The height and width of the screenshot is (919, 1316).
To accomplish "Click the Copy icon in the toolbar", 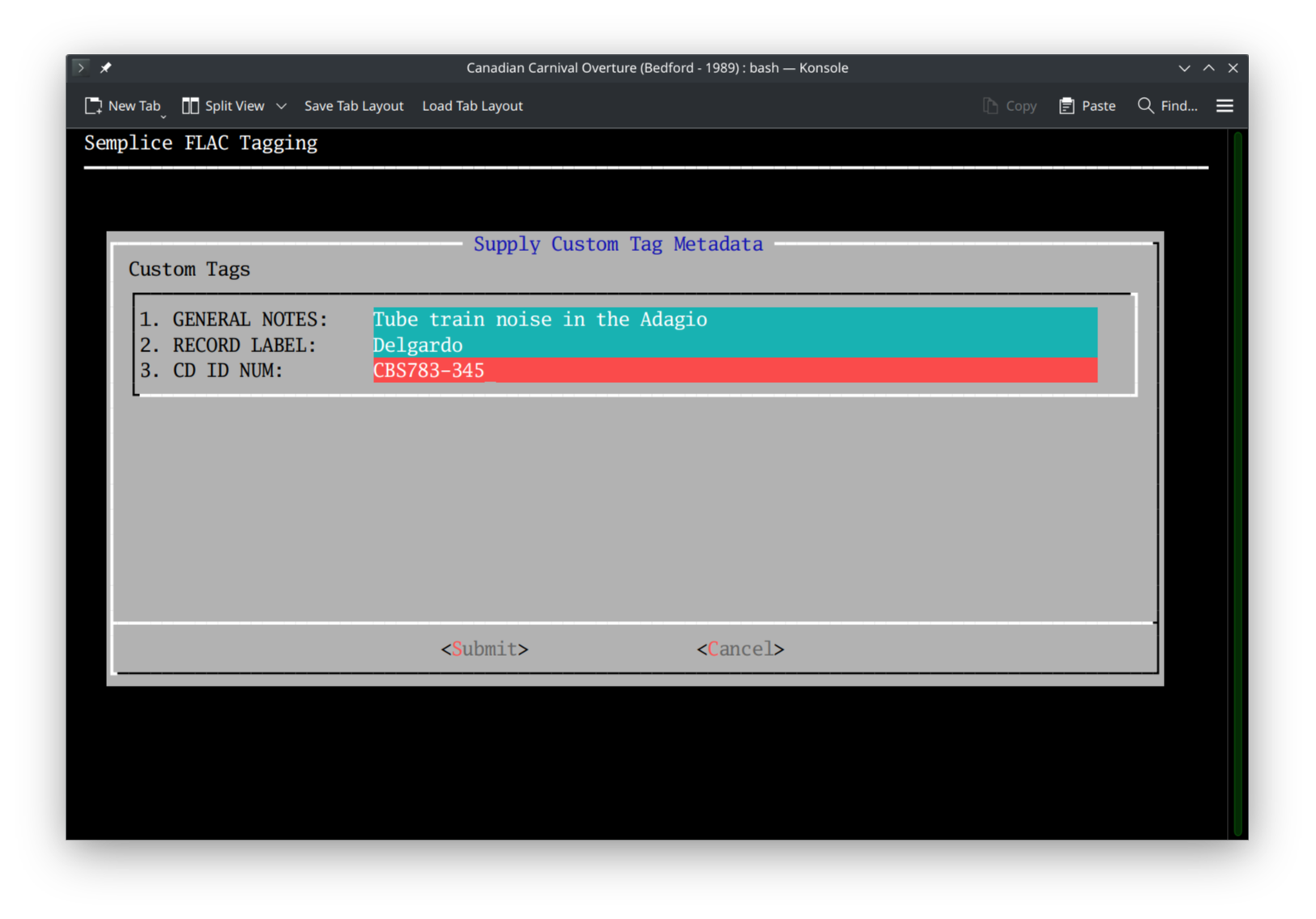I will click(x=990, y=105).
